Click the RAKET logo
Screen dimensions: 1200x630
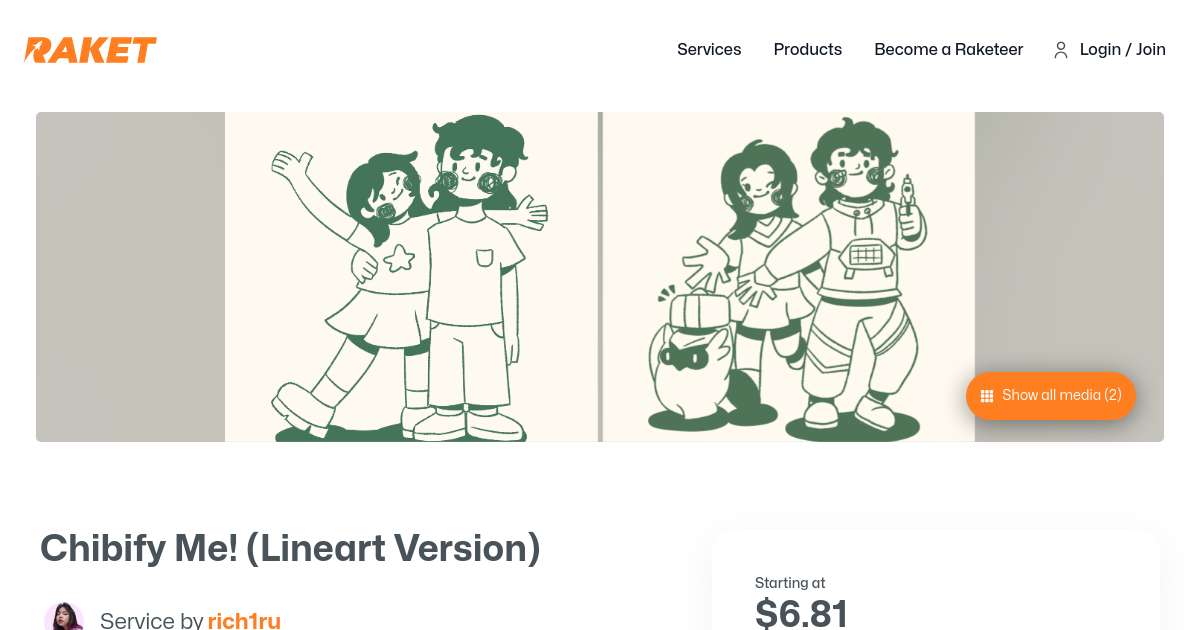point(91,50)
